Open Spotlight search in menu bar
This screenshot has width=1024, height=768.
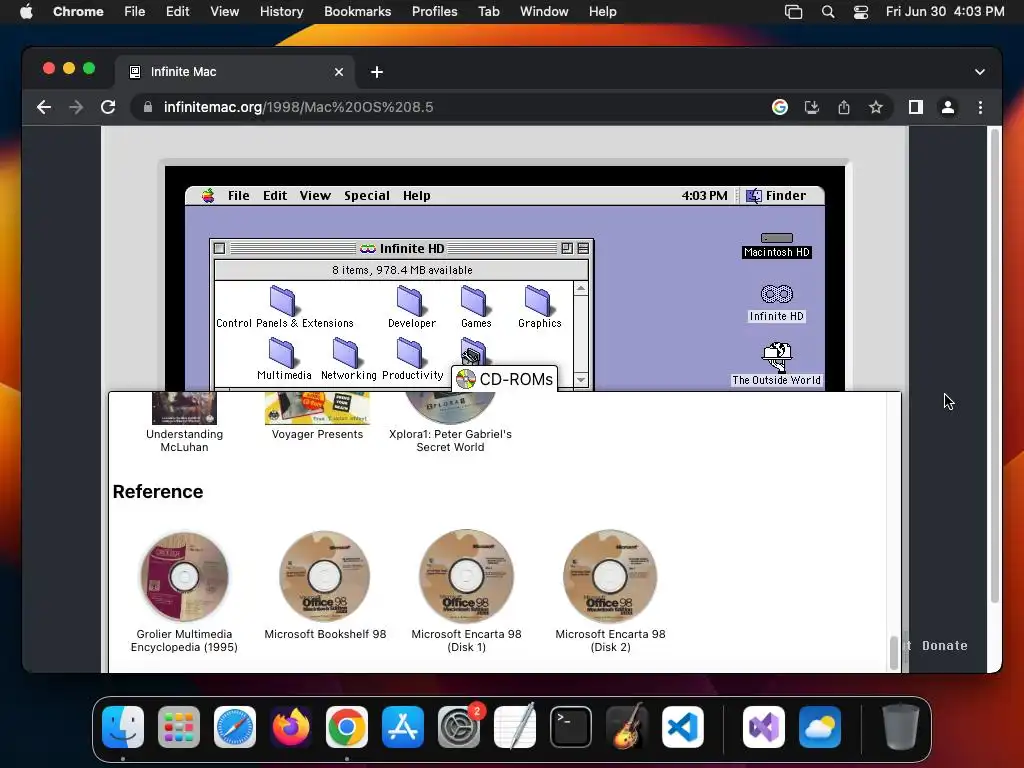tap(828, 12)
